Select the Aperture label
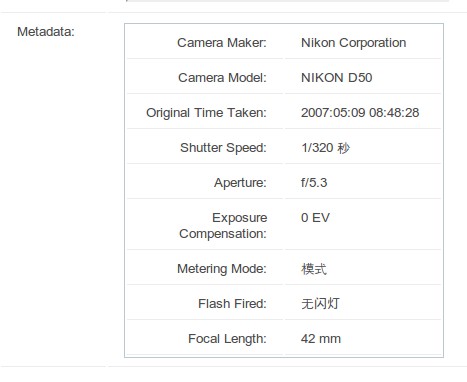Screen dimensions: 467x382 coord(240,183)
